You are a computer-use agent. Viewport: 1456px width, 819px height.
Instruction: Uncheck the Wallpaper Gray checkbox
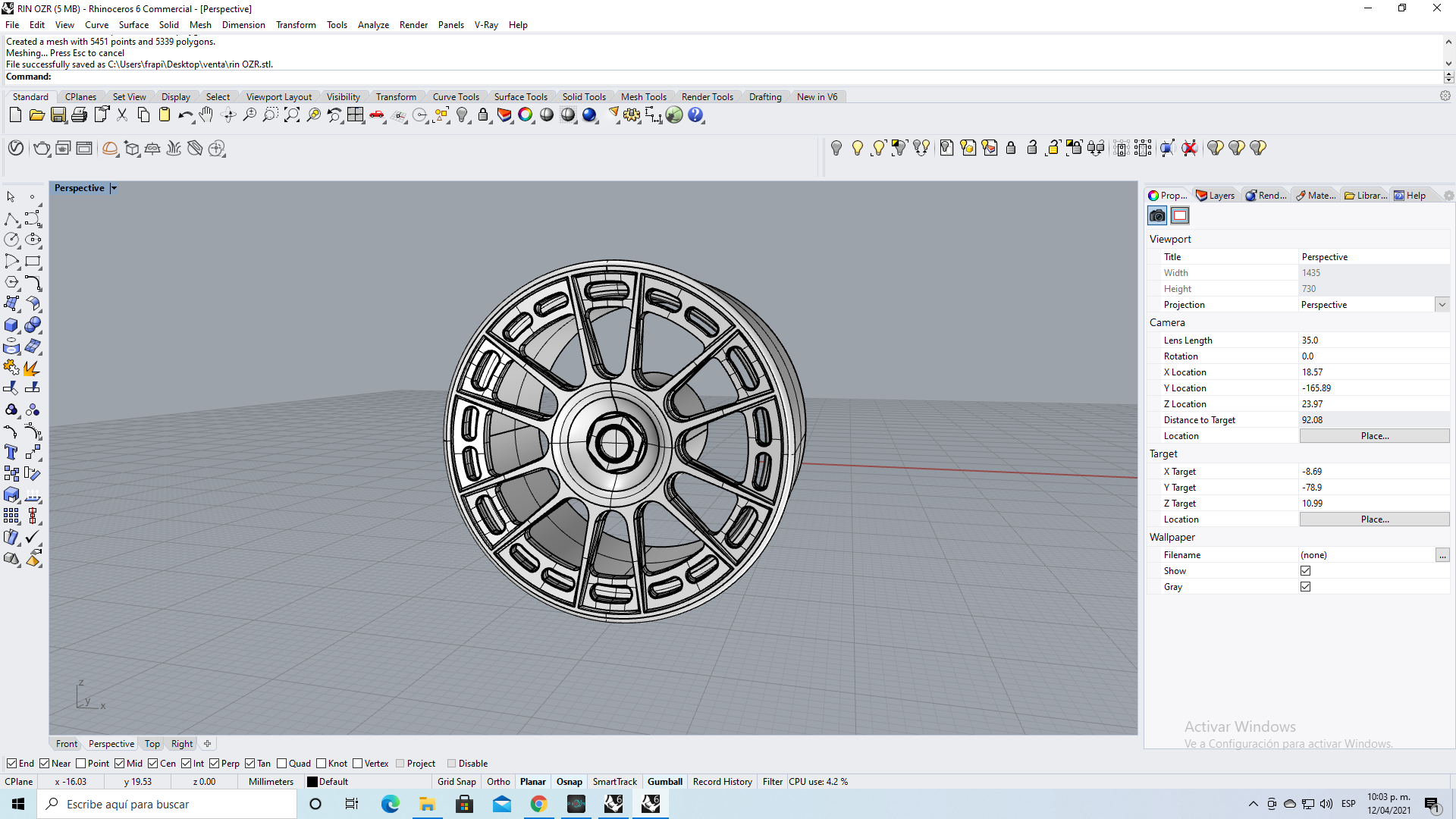(x=1305, y=587)
